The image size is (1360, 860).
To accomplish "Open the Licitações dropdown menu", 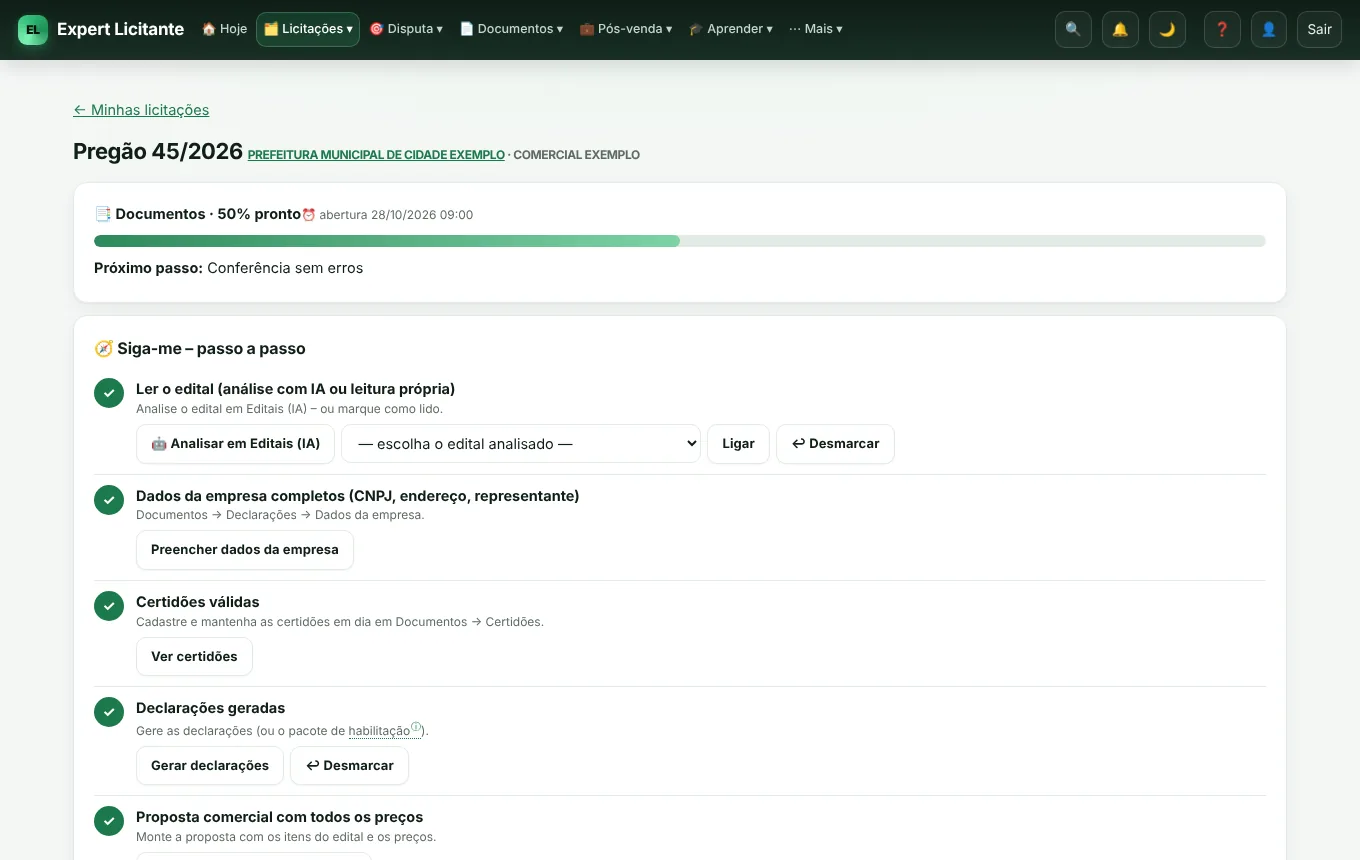I will (308, 29).
